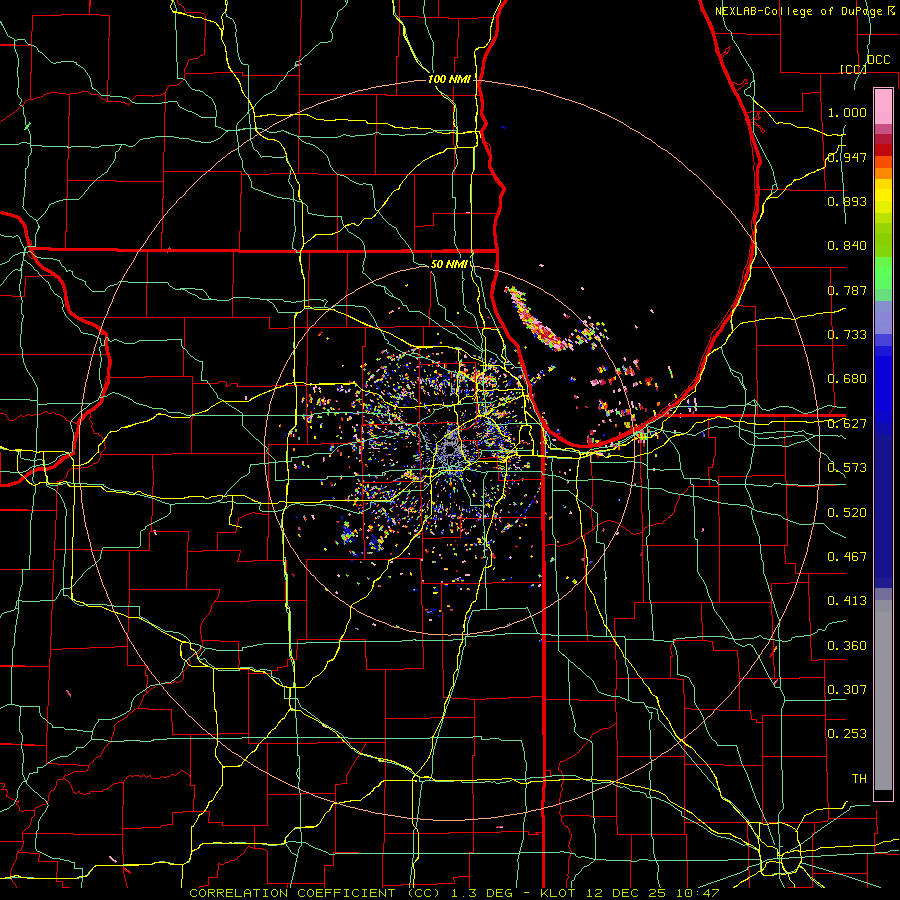The height and width of the screenshot is (900, 900).
Task: Click the 0.253 scale value
Action: pyautogui.click(x=847, y=734)
